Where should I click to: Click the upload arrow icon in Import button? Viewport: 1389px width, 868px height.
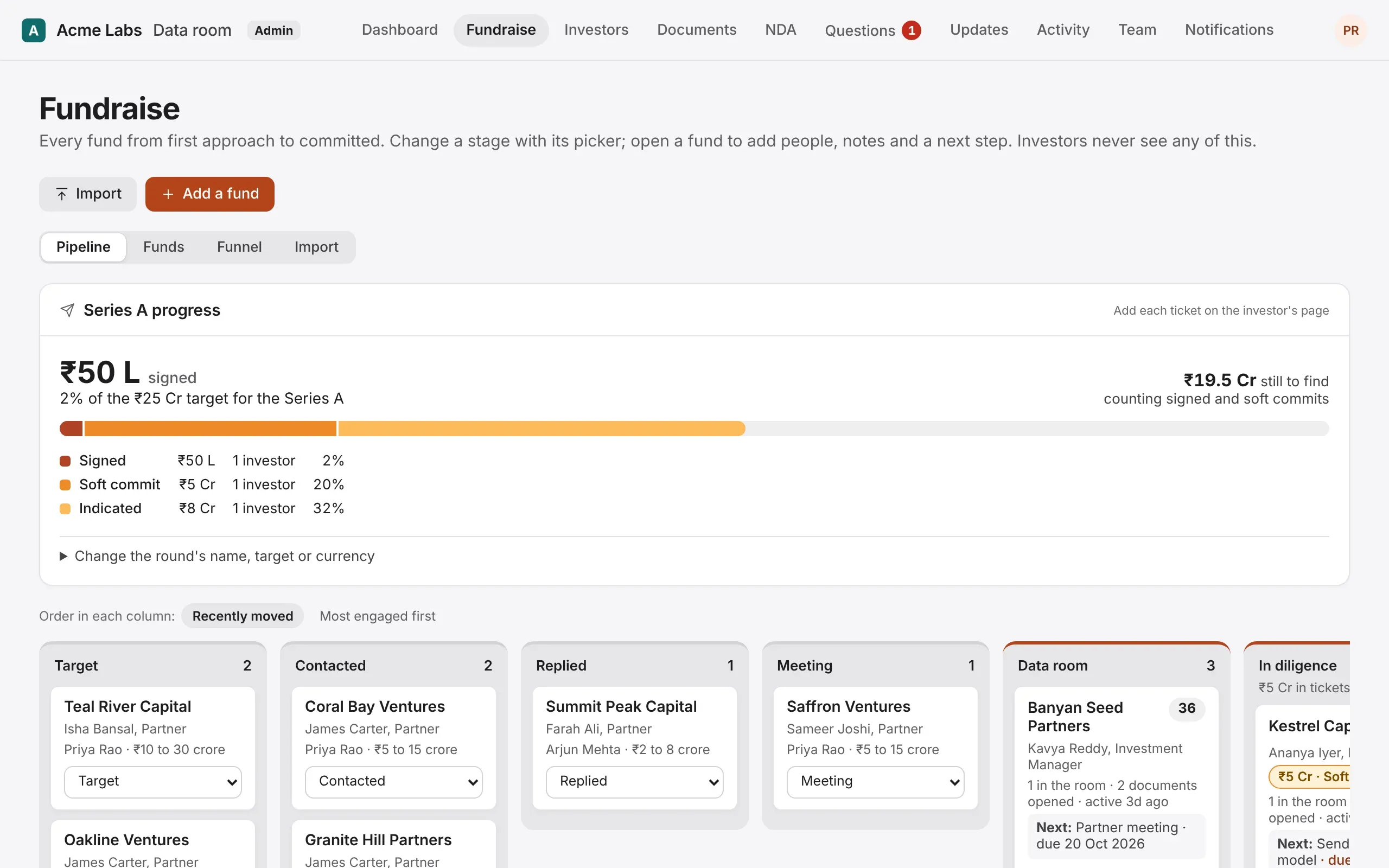coord(61,194)
